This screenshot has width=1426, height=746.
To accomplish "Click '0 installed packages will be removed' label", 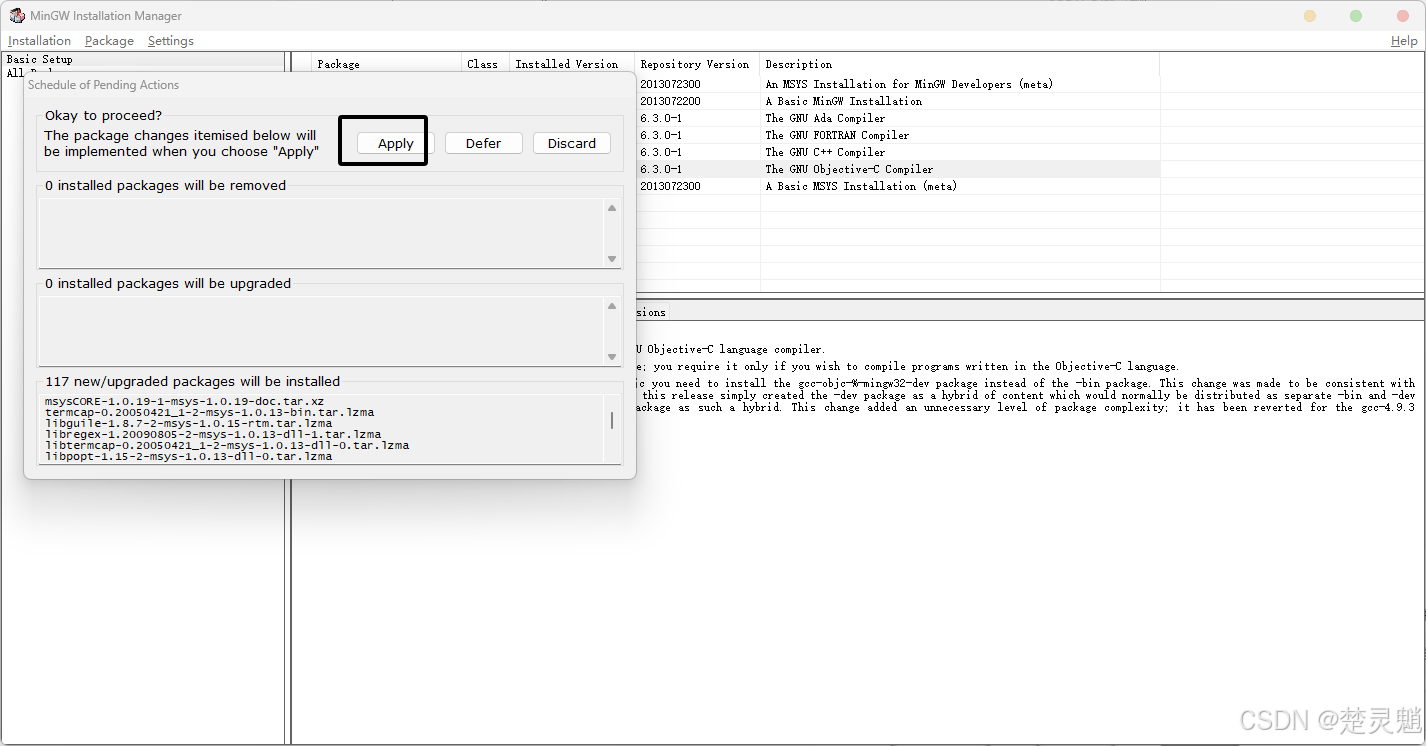I will (x=165, y=185).
